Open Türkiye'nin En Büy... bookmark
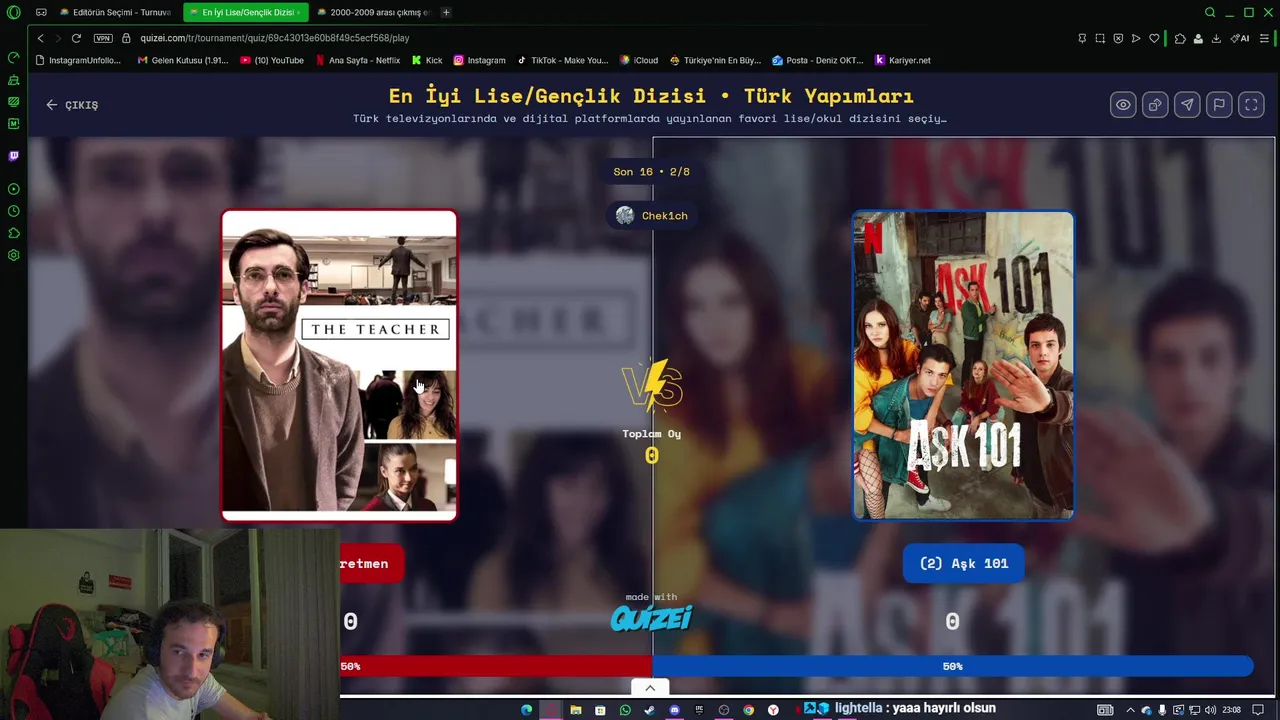 point(716,60)
